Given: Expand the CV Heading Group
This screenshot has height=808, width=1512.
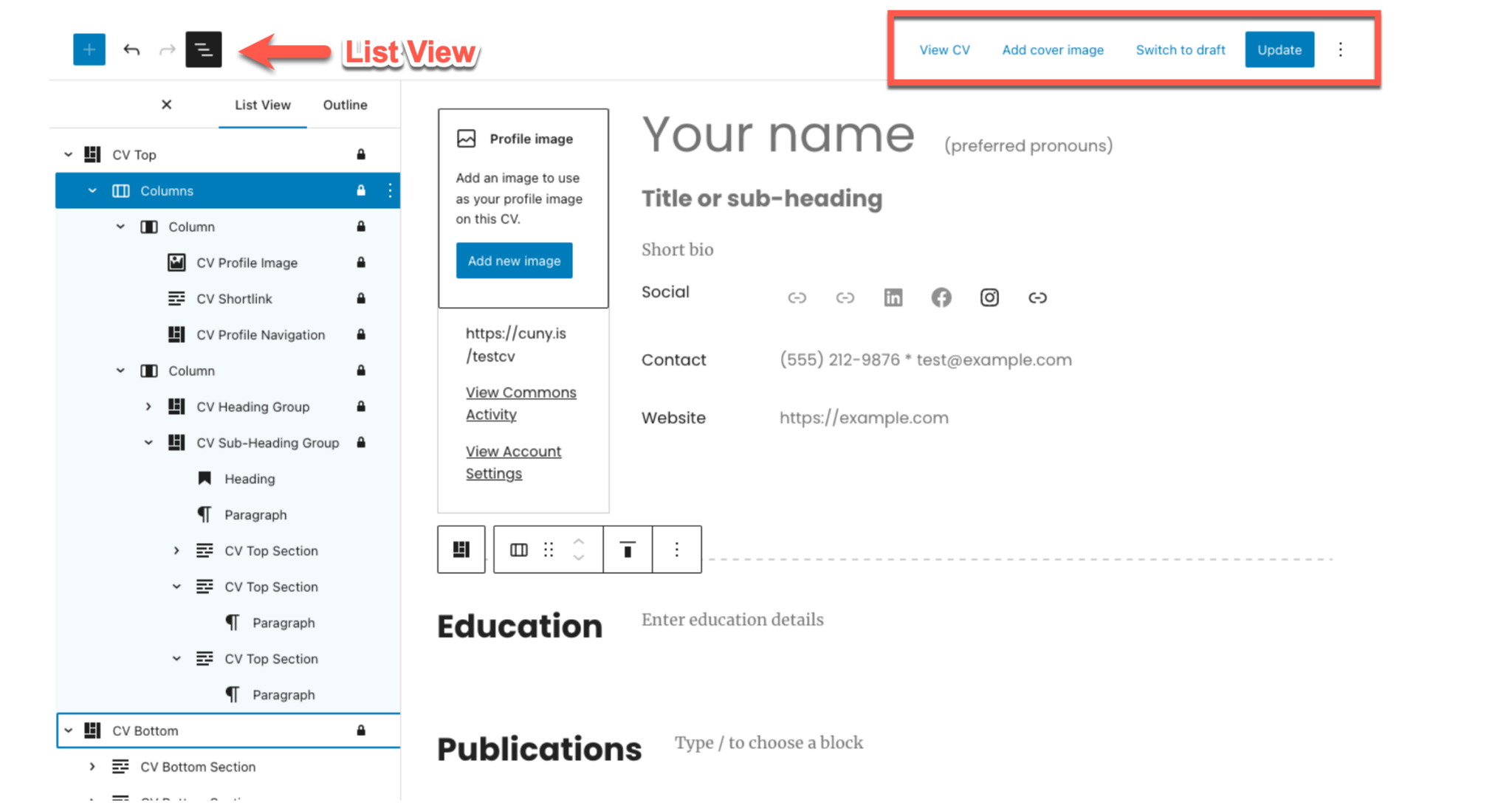Looking at the screenshot, I should [x=148, y=407].
